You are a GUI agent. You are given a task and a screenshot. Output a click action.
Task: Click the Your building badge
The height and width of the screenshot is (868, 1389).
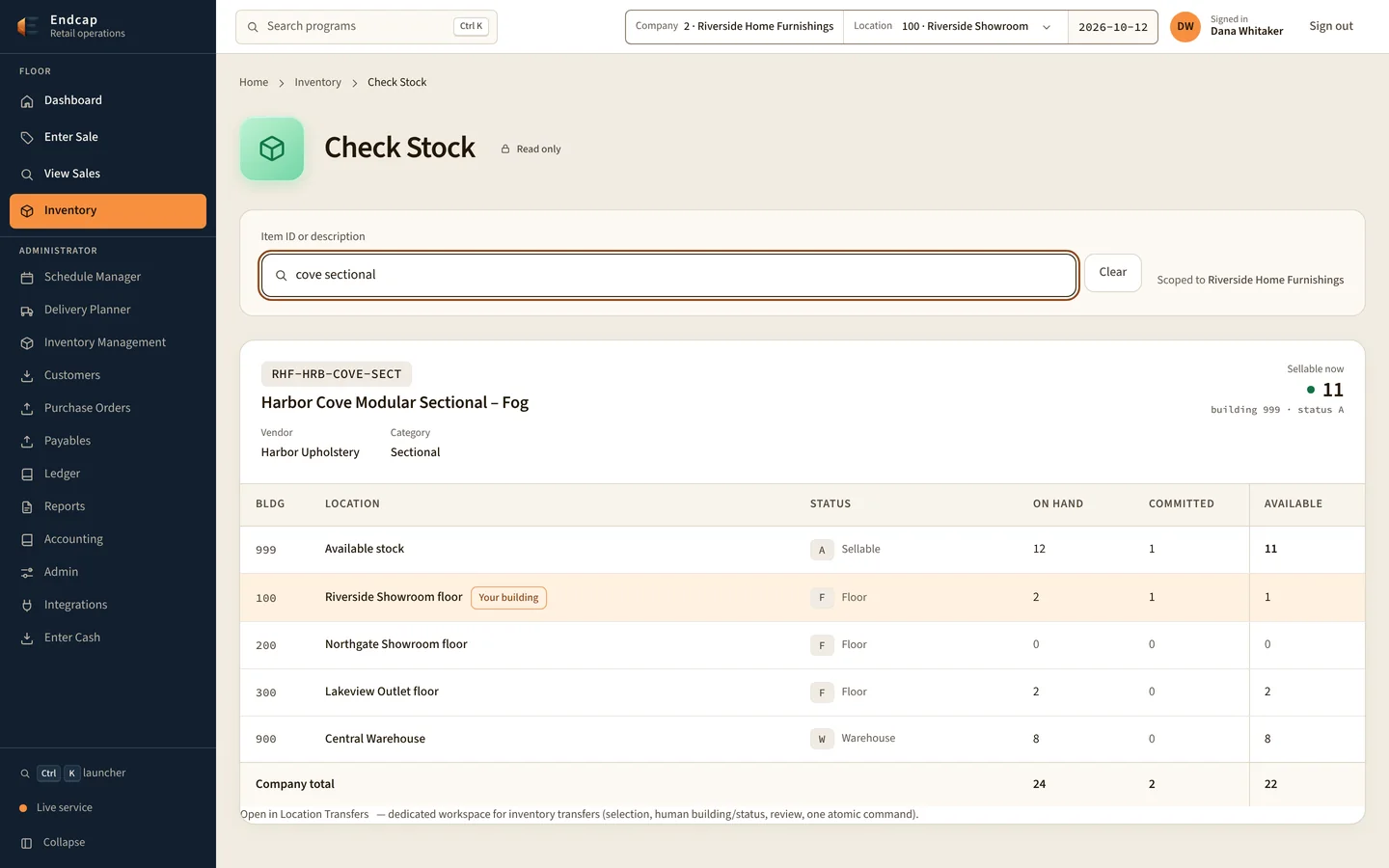508,598
